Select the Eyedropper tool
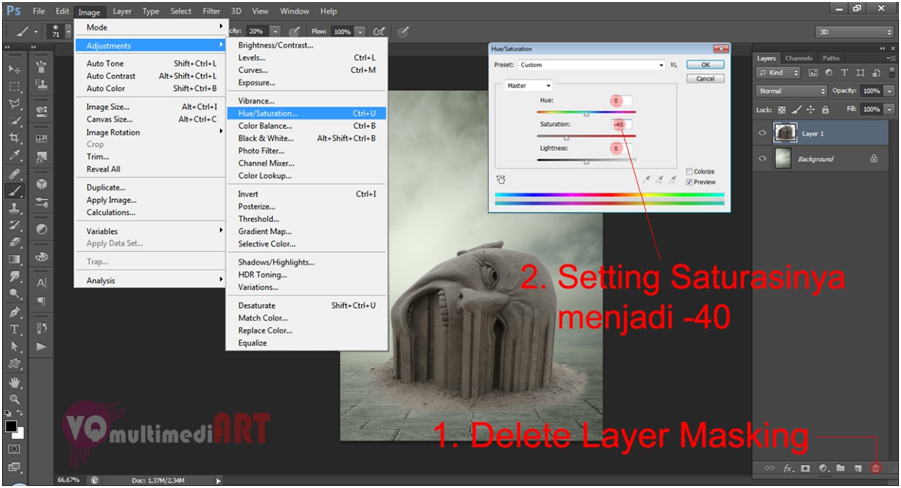The image size is (901, 488). (x=14, y=155)
